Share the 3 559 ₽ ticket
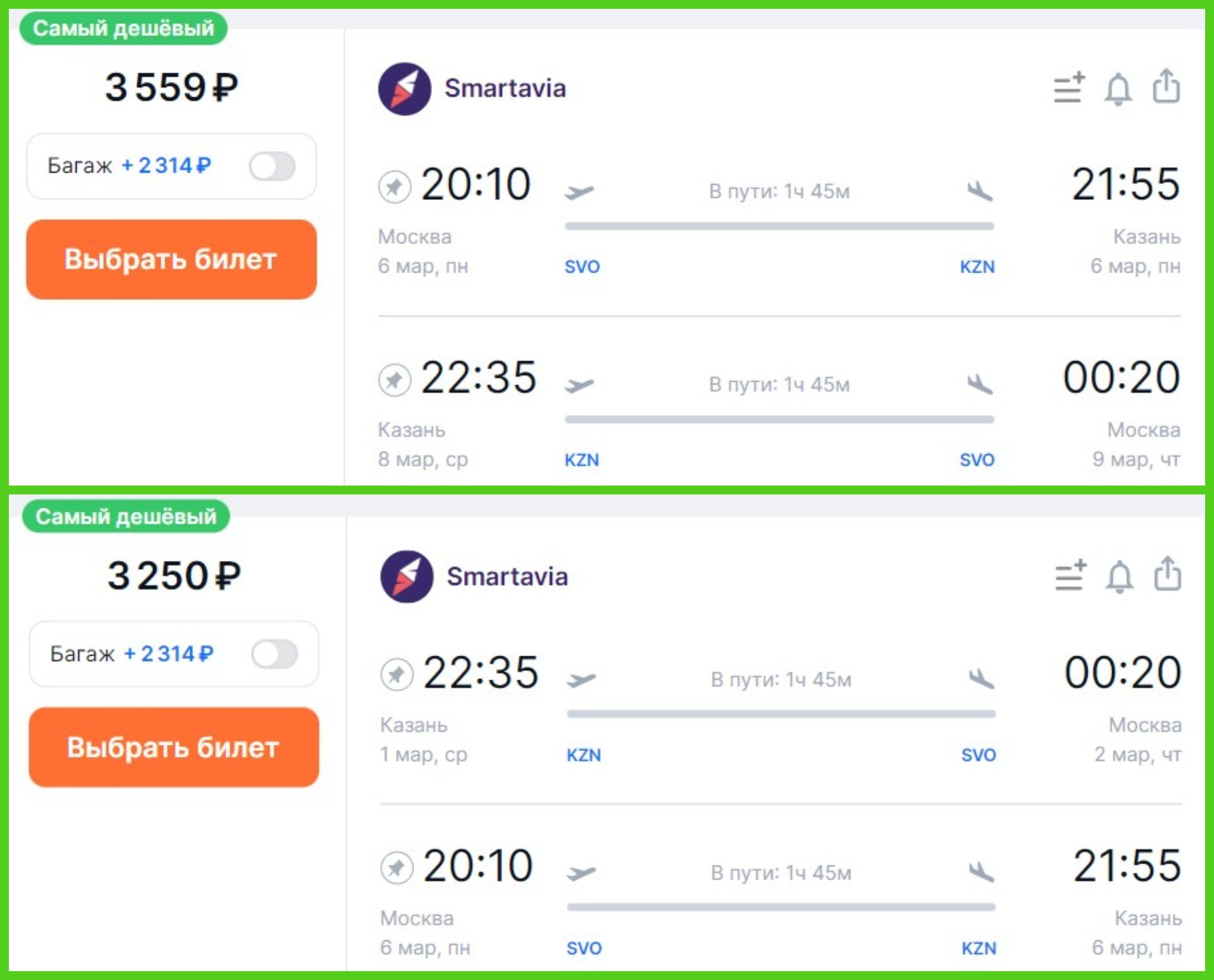 click(x=1166, y=87)
